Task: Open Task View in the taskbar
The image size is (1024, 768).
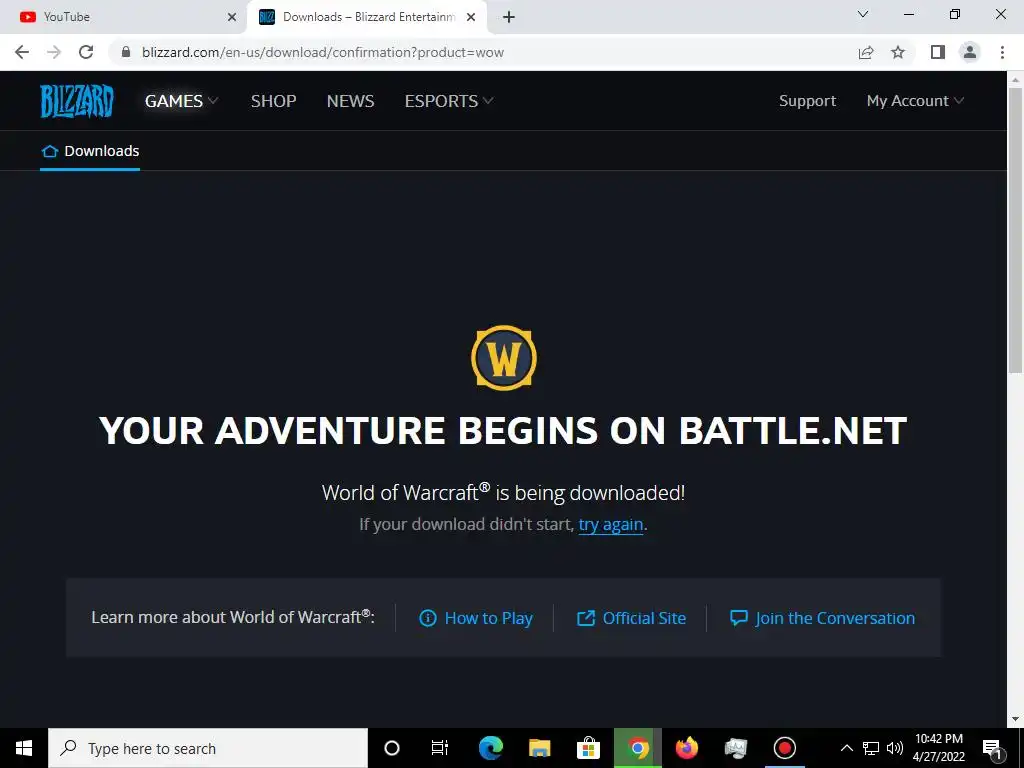Action: (x=440, y=748)
